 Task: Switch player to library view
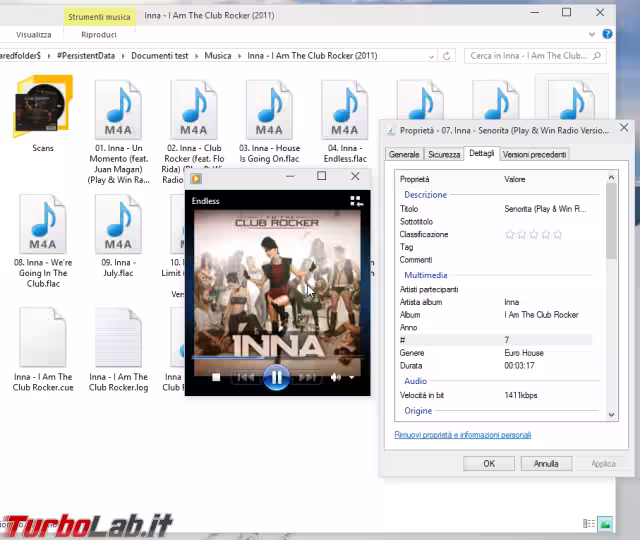pyautogui.click(x=356, y=201)
